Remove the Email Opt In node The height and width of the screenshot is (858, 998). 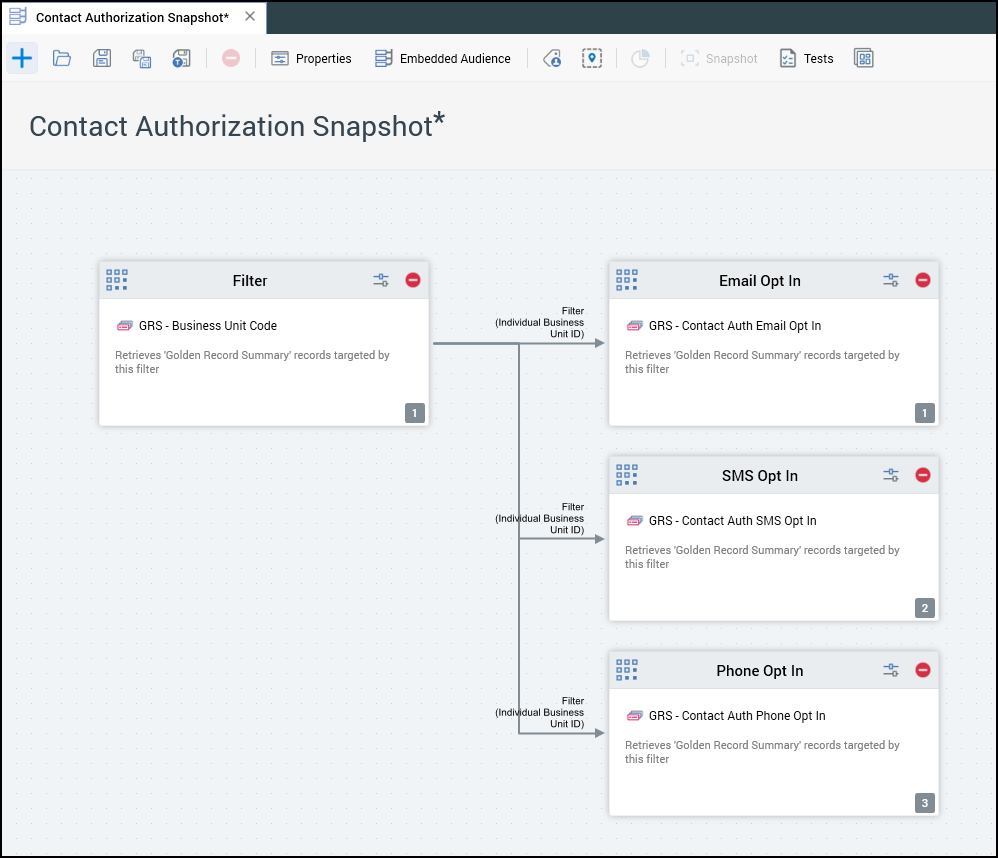pyautogui.click(x=923, y=280)
